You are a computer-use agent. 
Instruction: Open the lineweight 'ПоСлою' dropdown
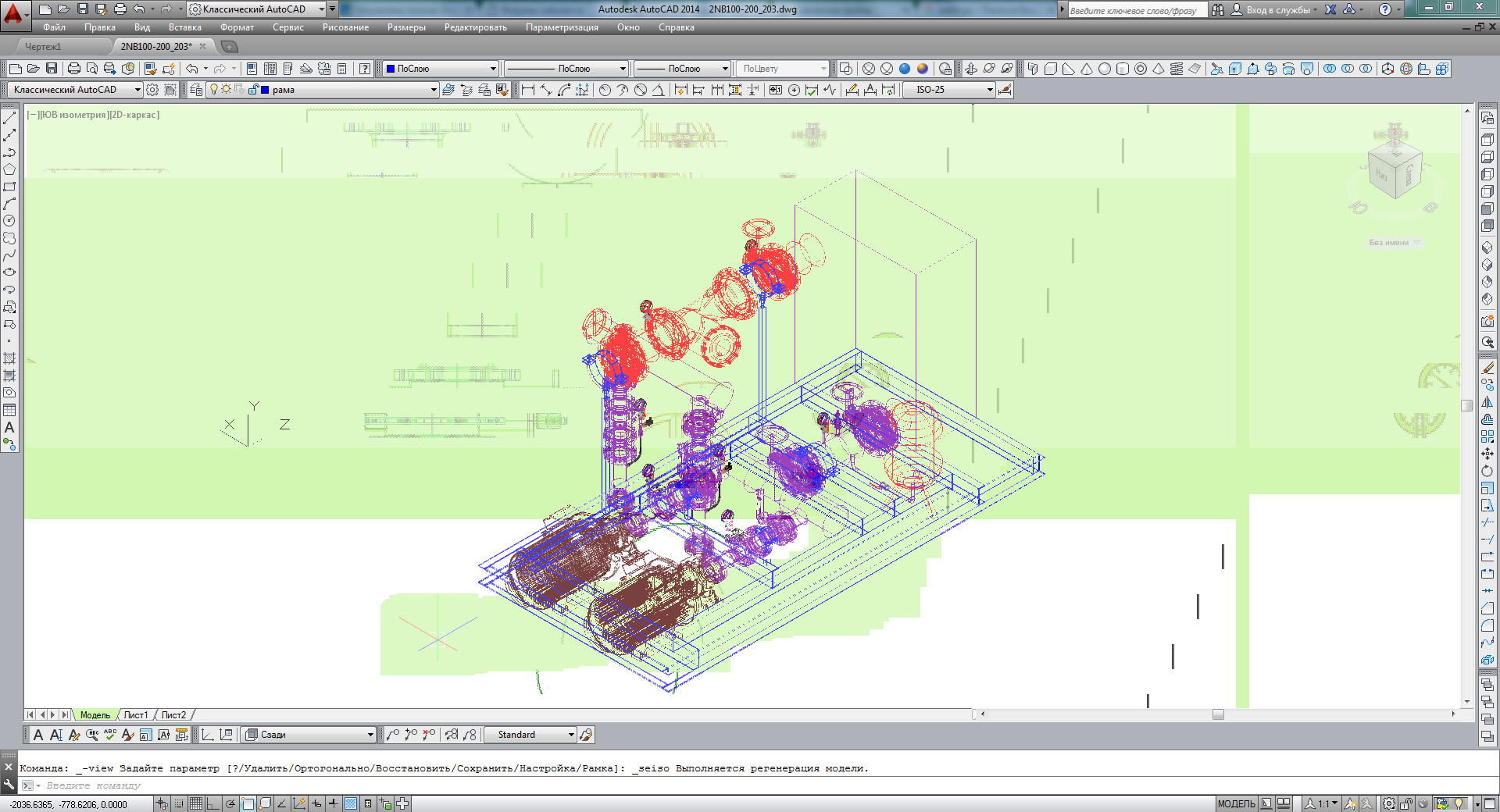(682, 69)
